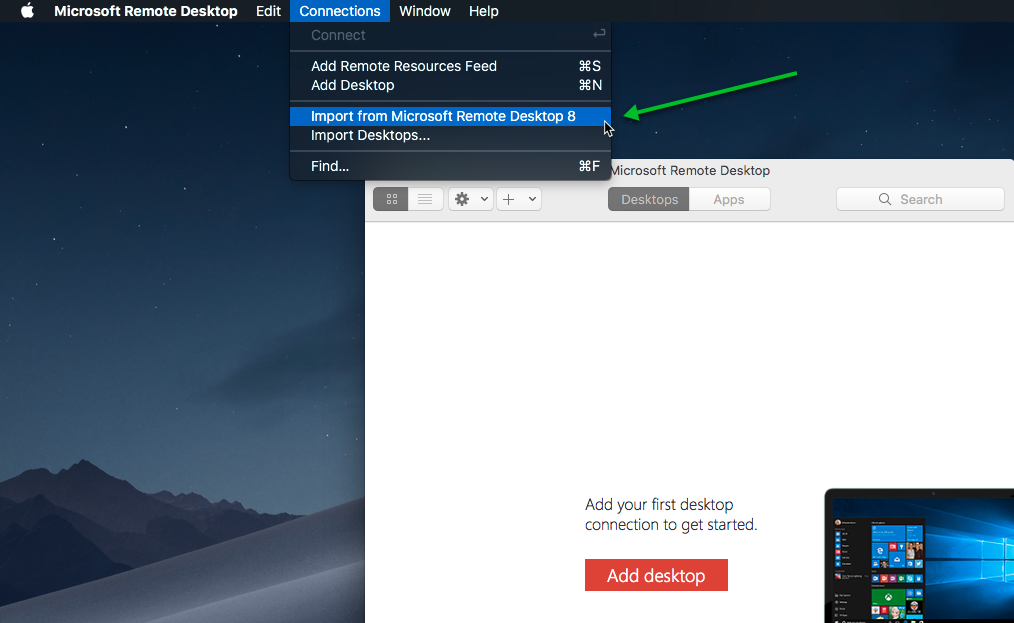Click the Windows laptop preview image
The width and height of the screenshot is (1014, 623).
pos(920,556)
